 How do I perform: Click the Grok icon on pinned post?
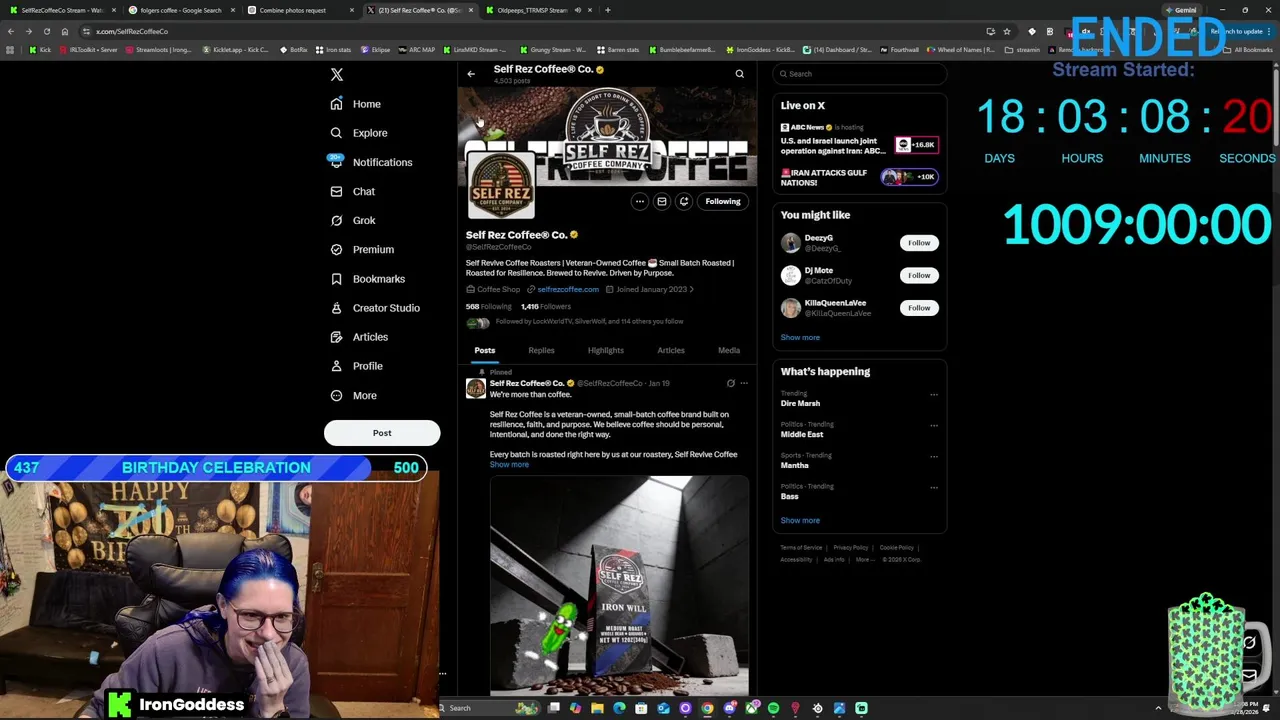pyautogui.click(x=730, y=383)
